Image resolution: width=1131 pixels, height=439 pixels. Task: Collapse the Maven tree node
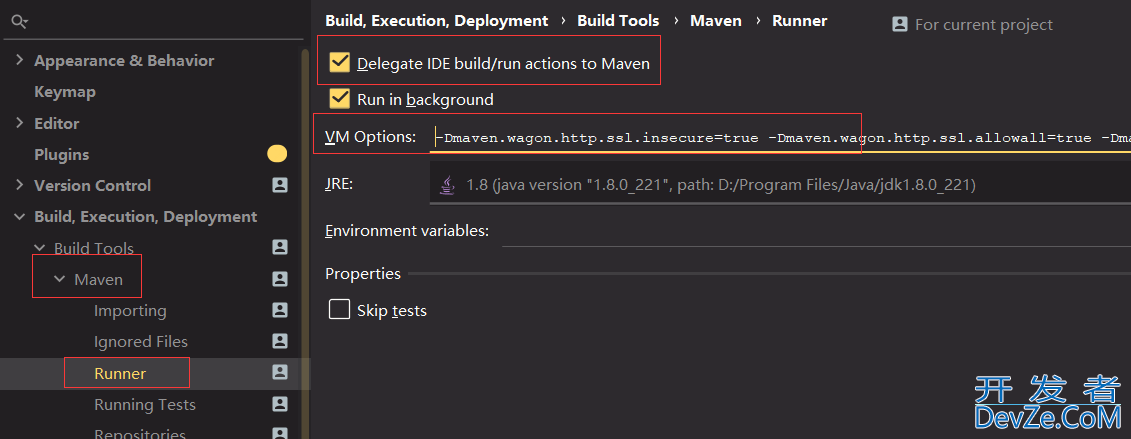point(59,279)
